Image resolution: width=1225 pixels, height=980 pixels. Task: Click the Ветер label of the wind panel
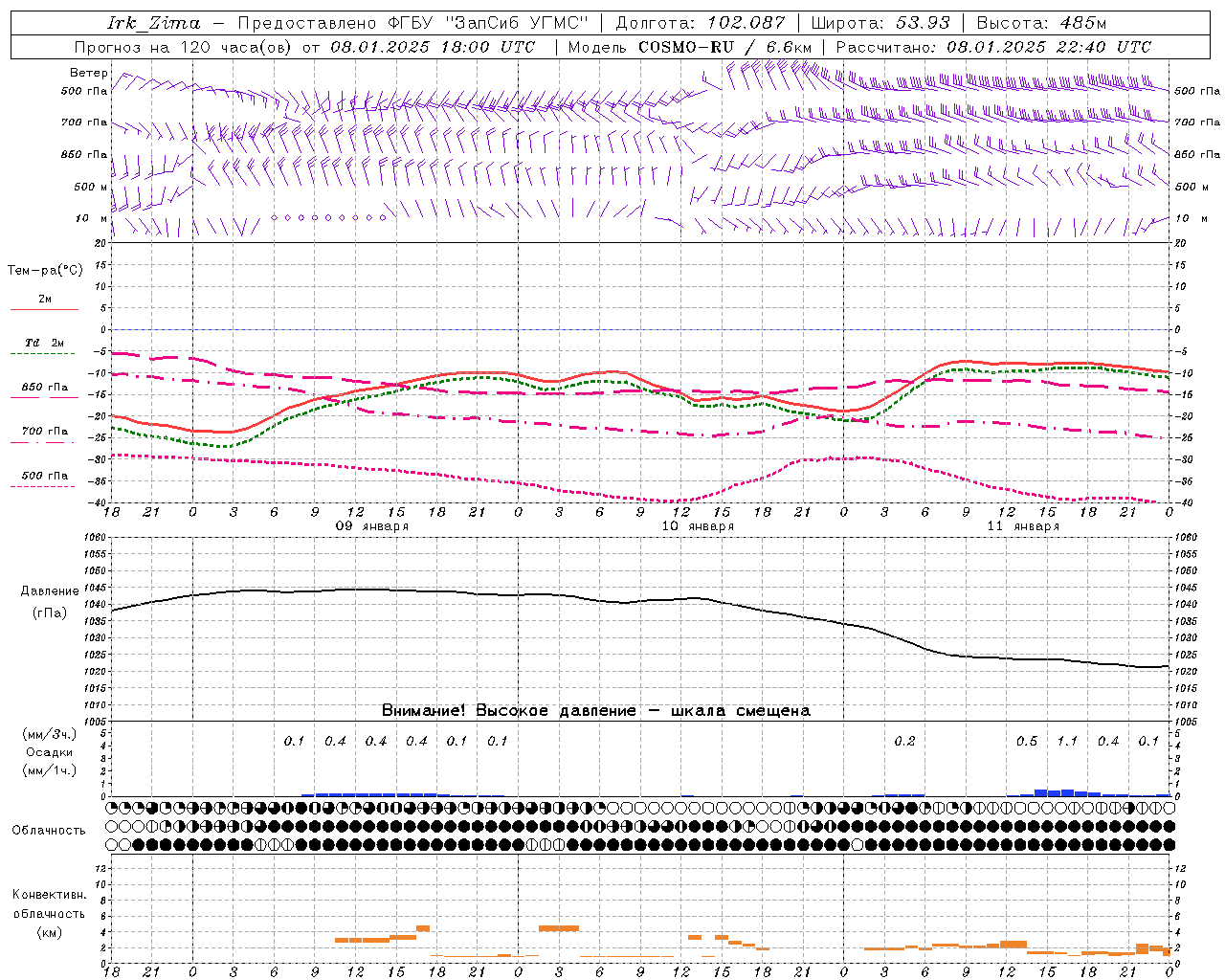(x=89, y=73)
